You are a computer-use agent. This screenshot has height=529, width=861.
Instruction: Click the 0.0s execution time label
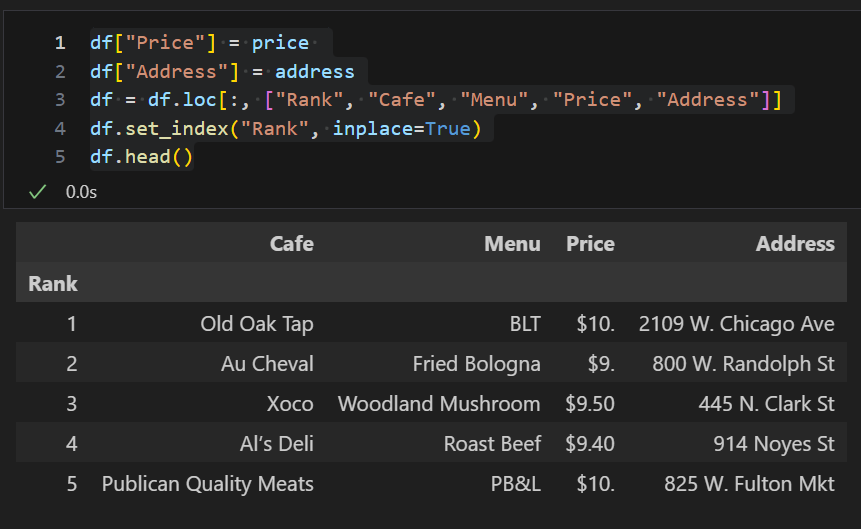pyautogui.click(x=81, y=192)
